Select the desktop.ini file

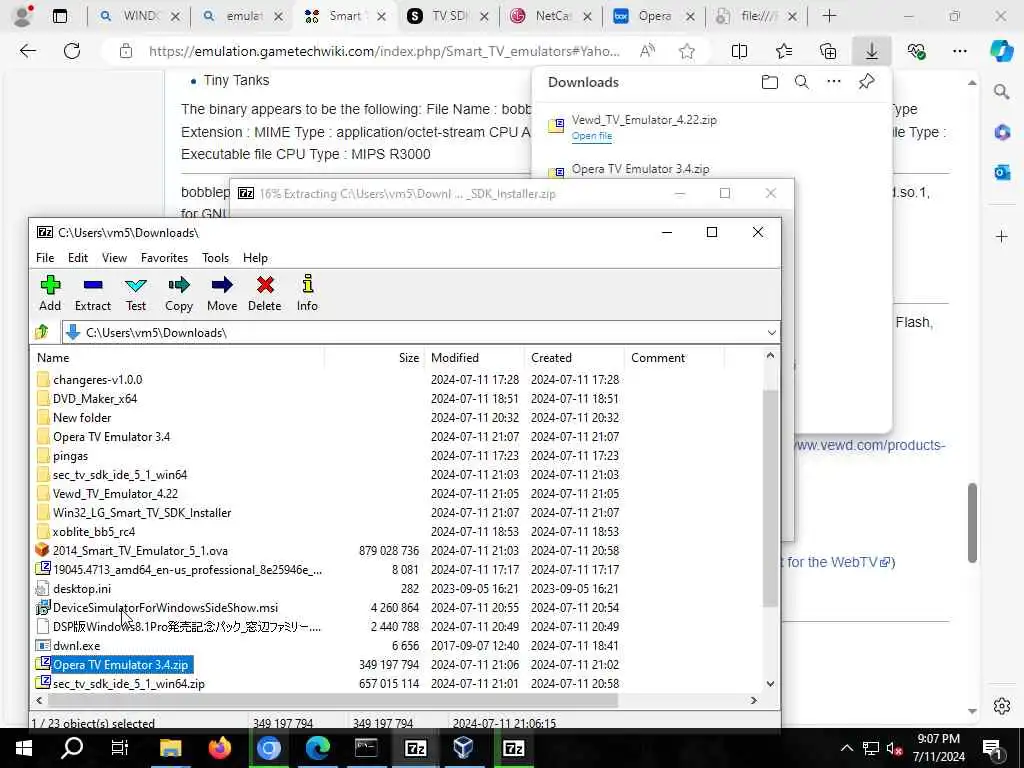click(82, 588)
